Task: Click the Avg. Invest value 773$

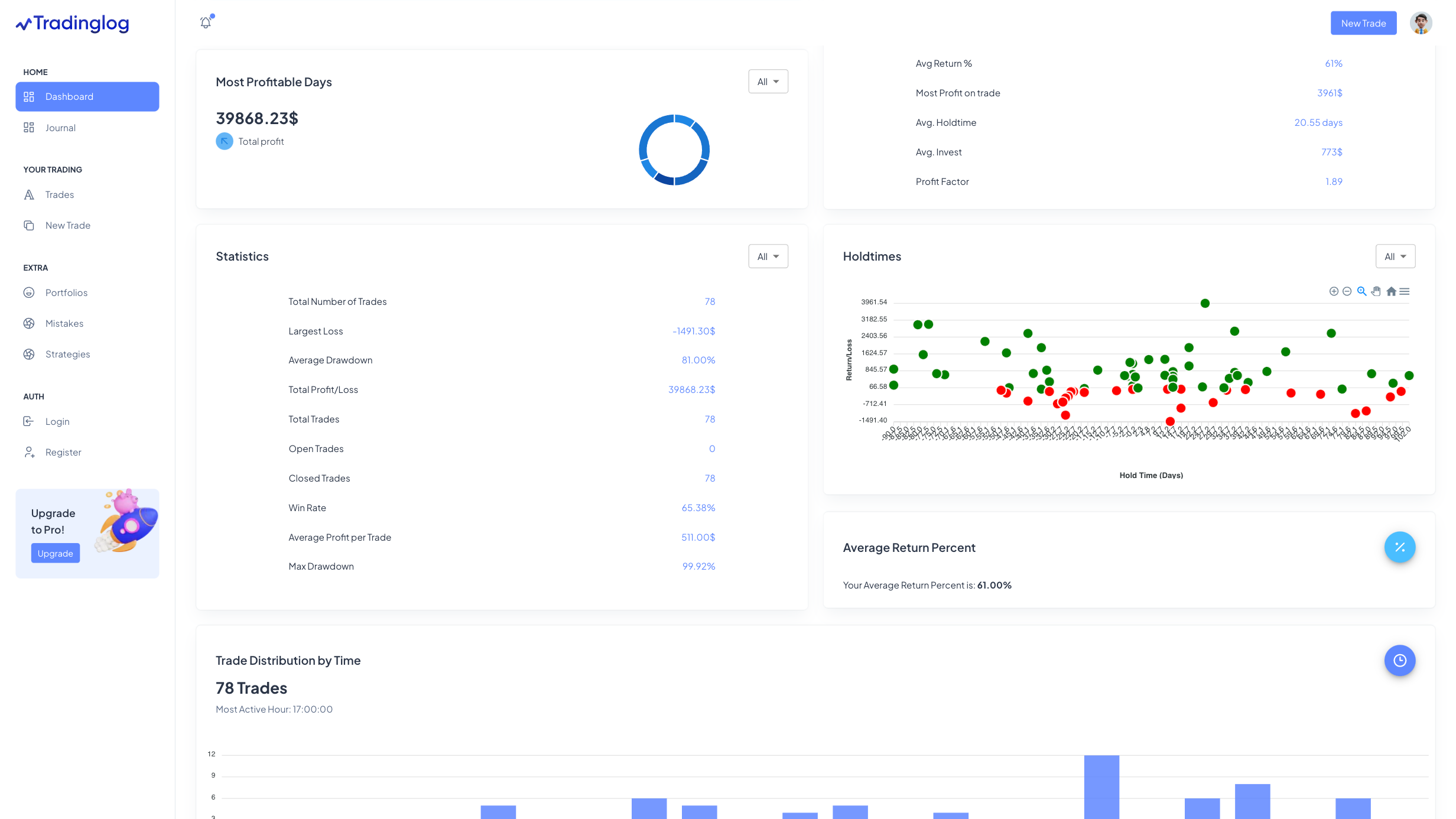Action: pos(1332,152)
